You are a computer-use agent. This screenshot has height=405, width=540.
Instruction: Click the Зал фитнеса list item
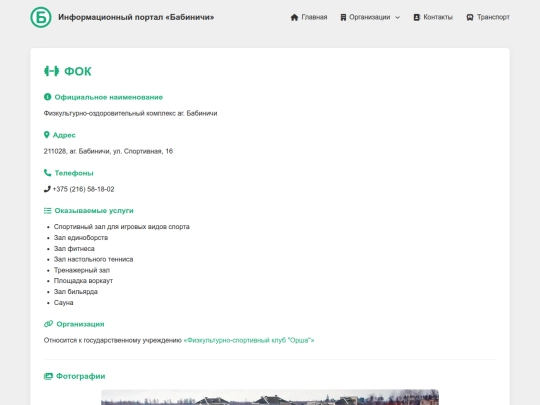74,248
